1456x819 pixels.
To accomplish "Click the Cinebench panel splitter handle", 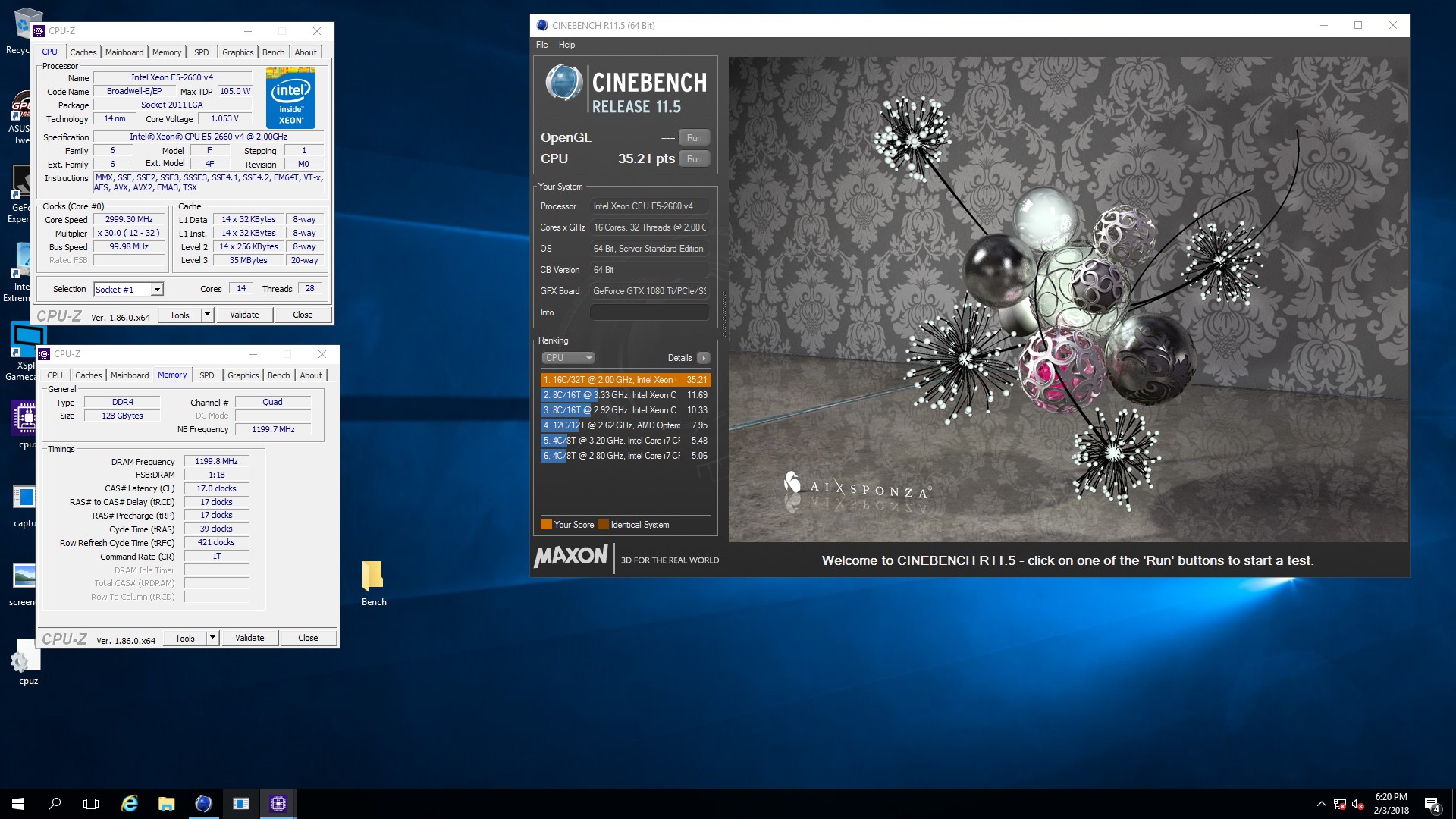I will coord(723,313).
